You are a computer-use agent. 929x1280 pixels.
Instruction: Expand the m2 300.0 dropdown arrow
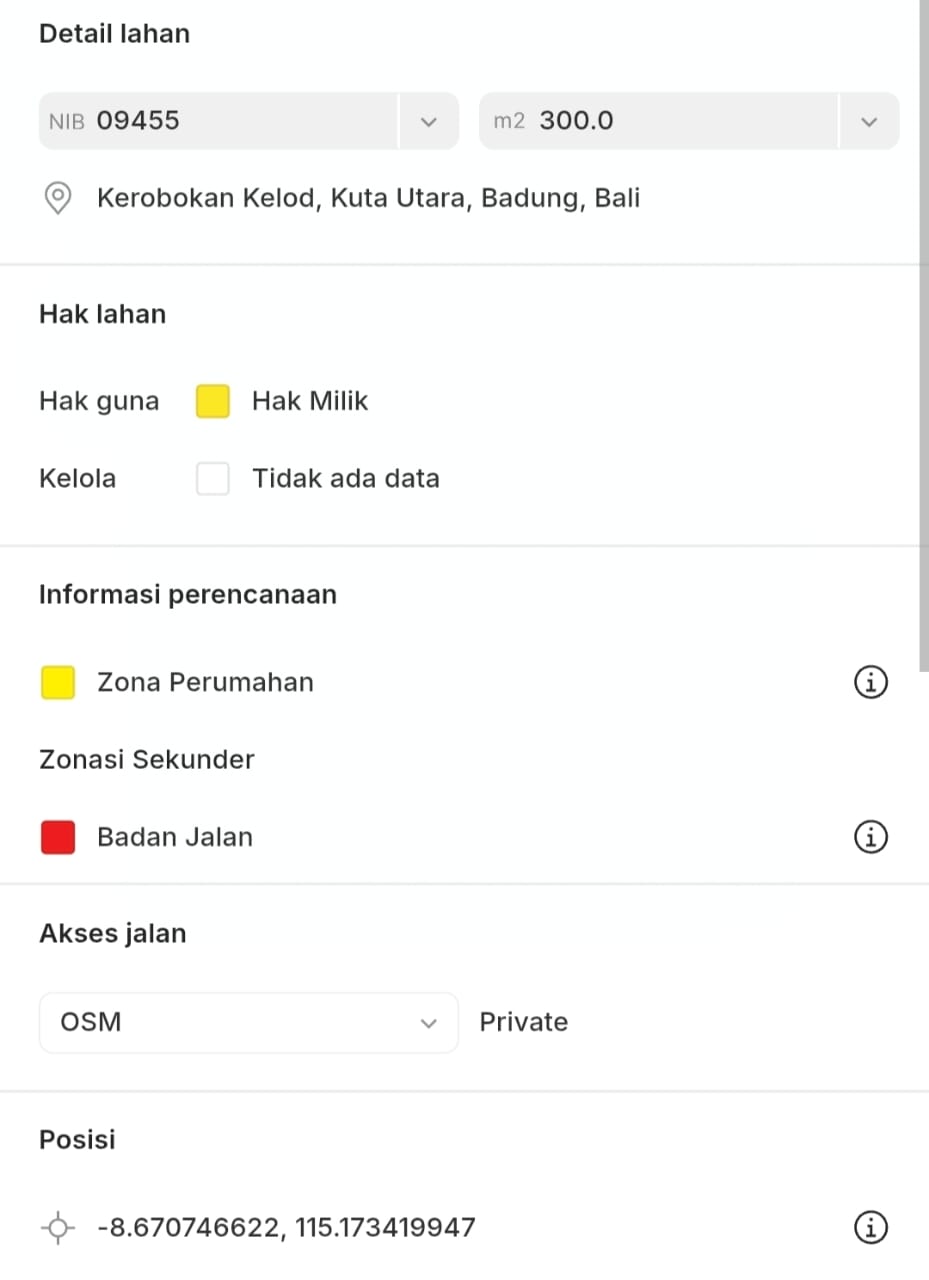coord(869,122)
